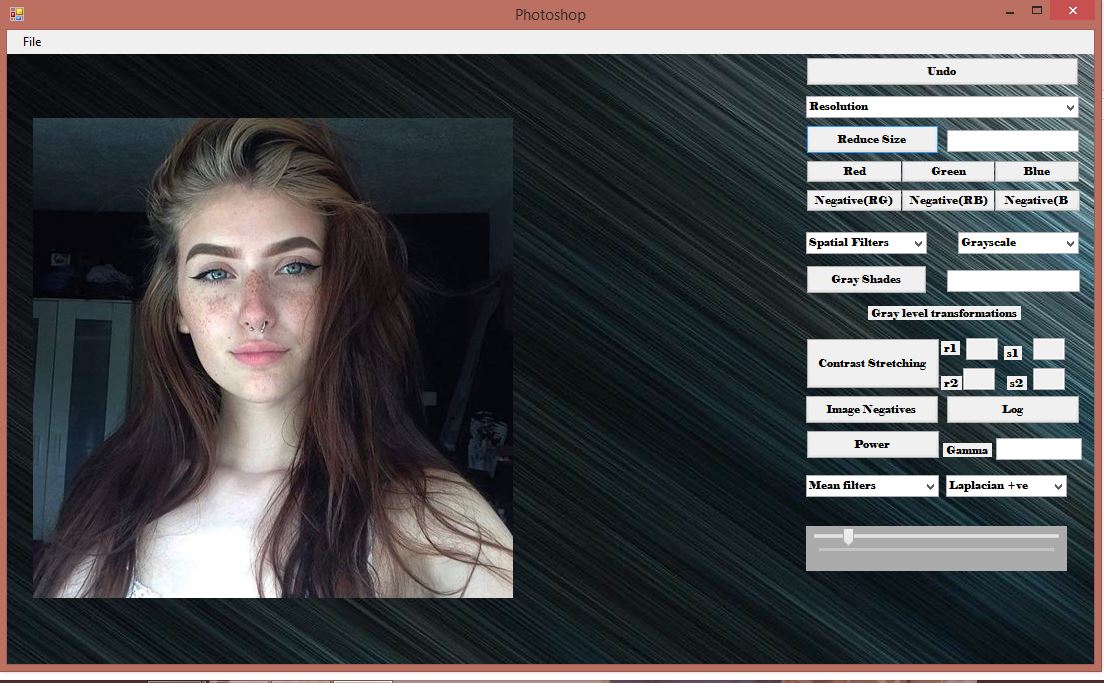The width and height of the screenshot is (1104, 683).
Task: Apply the Blue channel filter
Action: [x=1037, y=171]
